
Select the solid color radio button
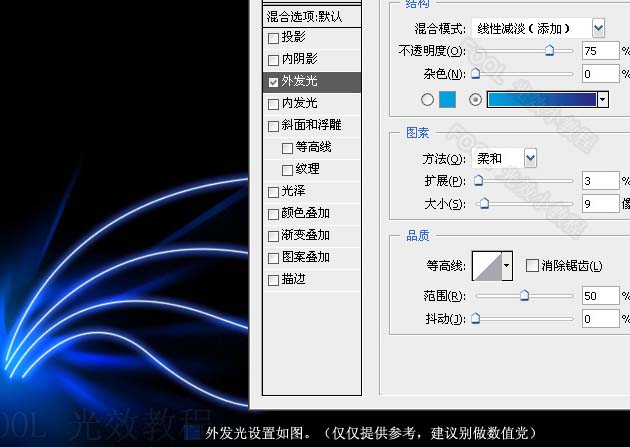point(427,100)
